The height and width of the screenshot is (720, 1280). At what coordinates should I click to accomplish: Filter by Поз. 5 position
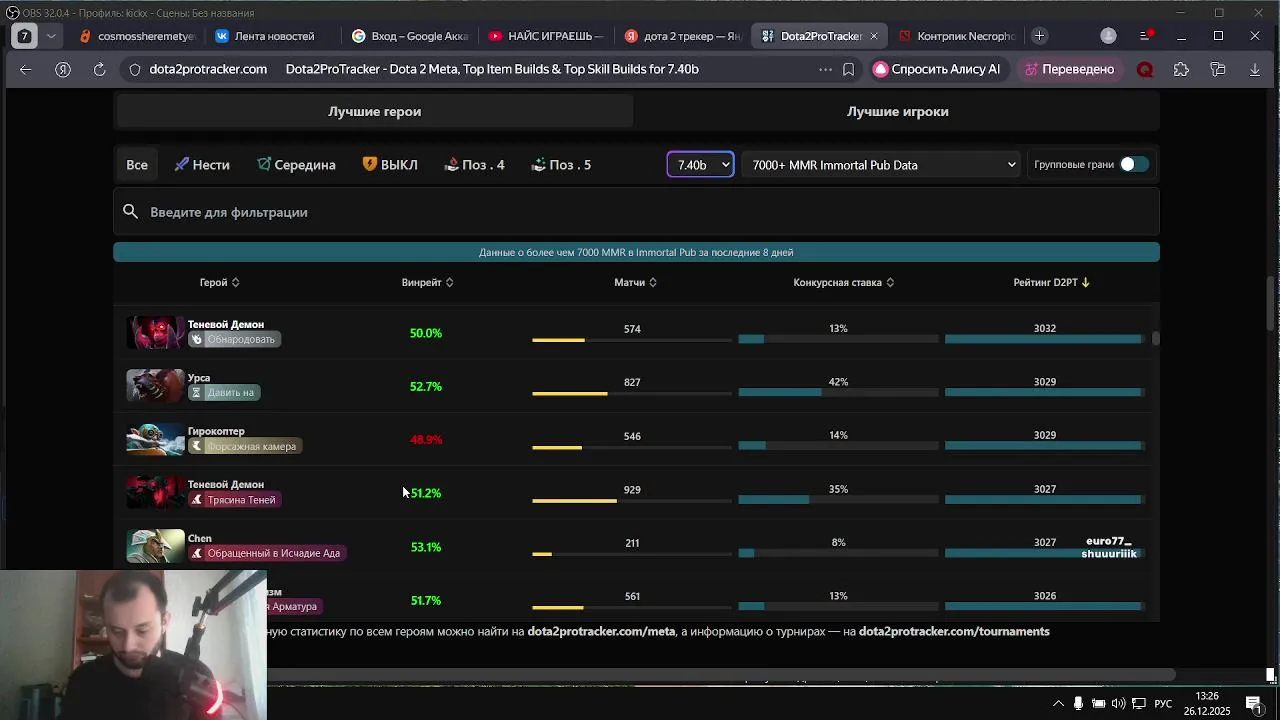tap(561, 165)
